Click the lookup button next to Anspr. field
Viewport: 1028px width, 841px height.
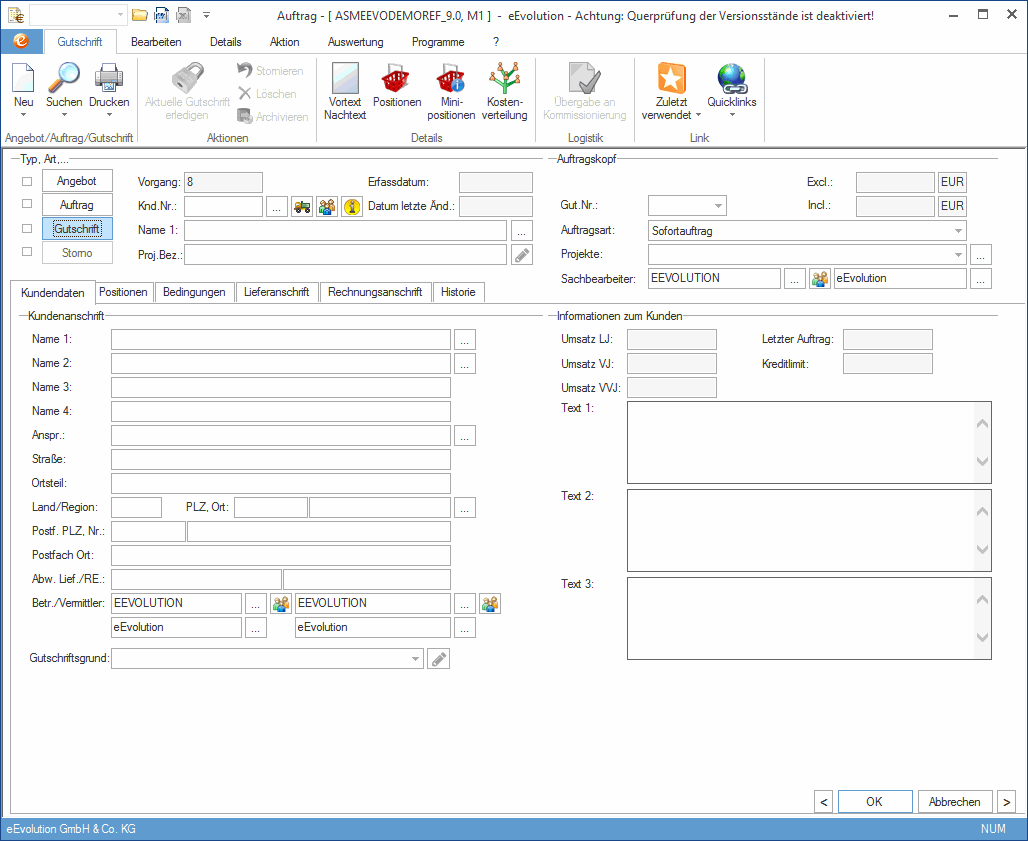coord(465,435)
